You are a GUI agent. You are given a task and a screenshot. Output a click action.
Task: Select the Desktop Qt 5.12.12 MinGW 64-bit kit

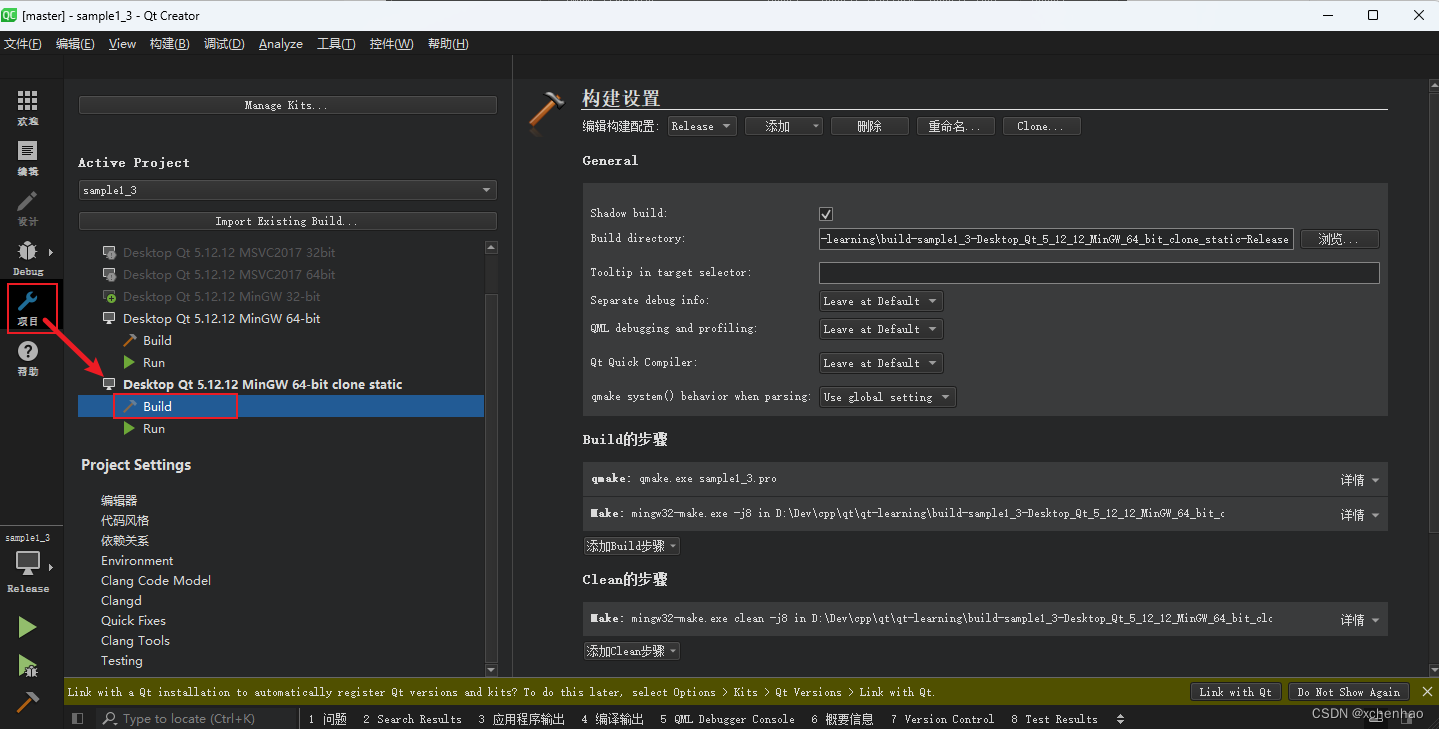pyautogui.click(x=221, y=319)
